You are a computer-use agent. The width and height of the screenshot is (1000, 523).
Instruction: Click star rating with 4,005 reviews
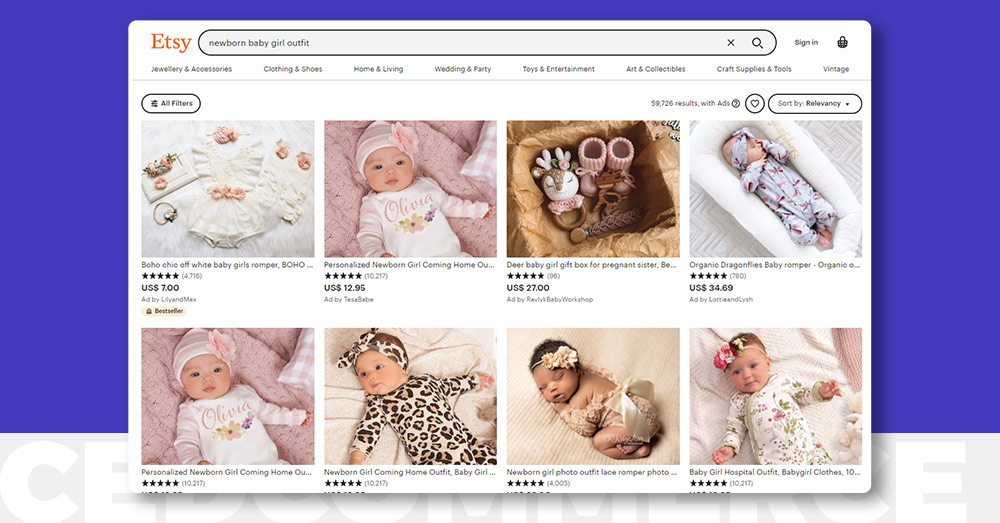point(538,483)
